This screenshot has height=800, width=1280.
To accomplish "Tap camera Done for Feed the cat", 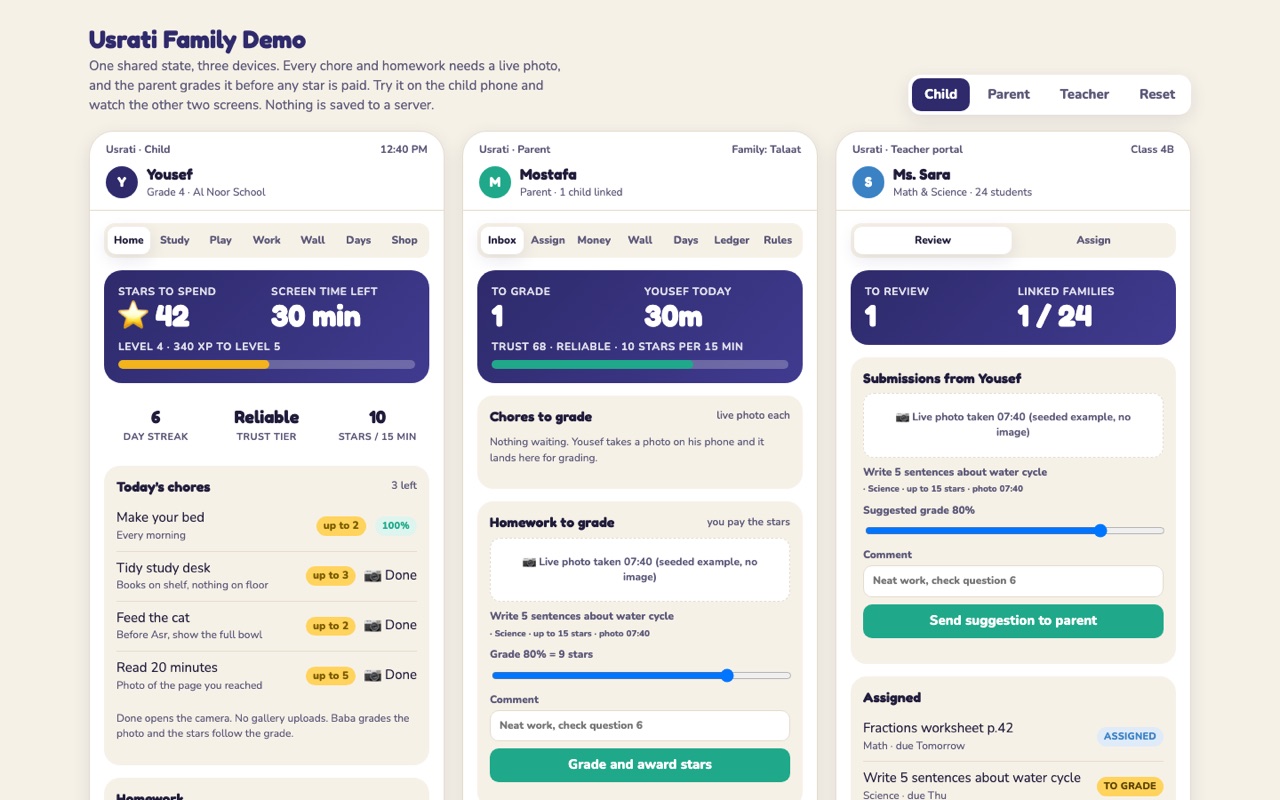I will pos(390,625).
